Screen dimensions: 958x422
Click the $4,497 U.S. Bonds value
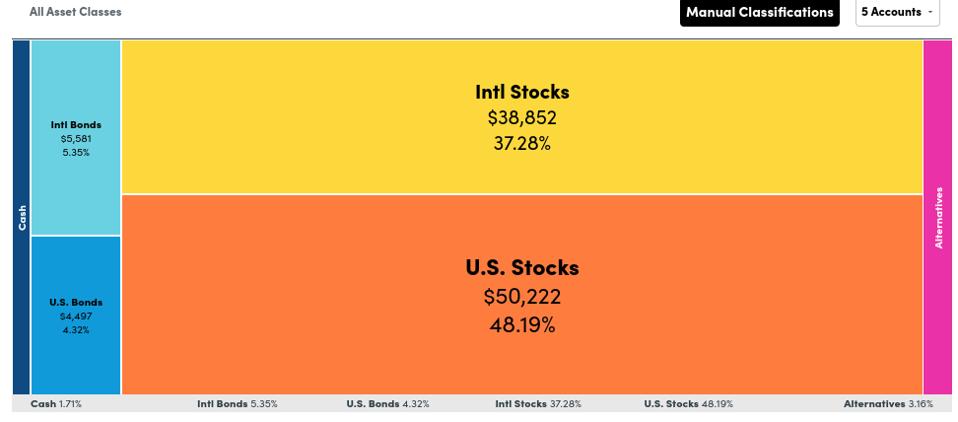point(76,316)
